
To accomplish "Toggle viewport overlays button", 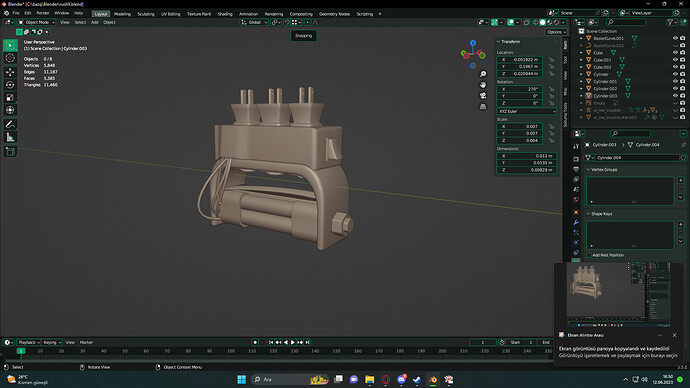I will coord(511,22).
